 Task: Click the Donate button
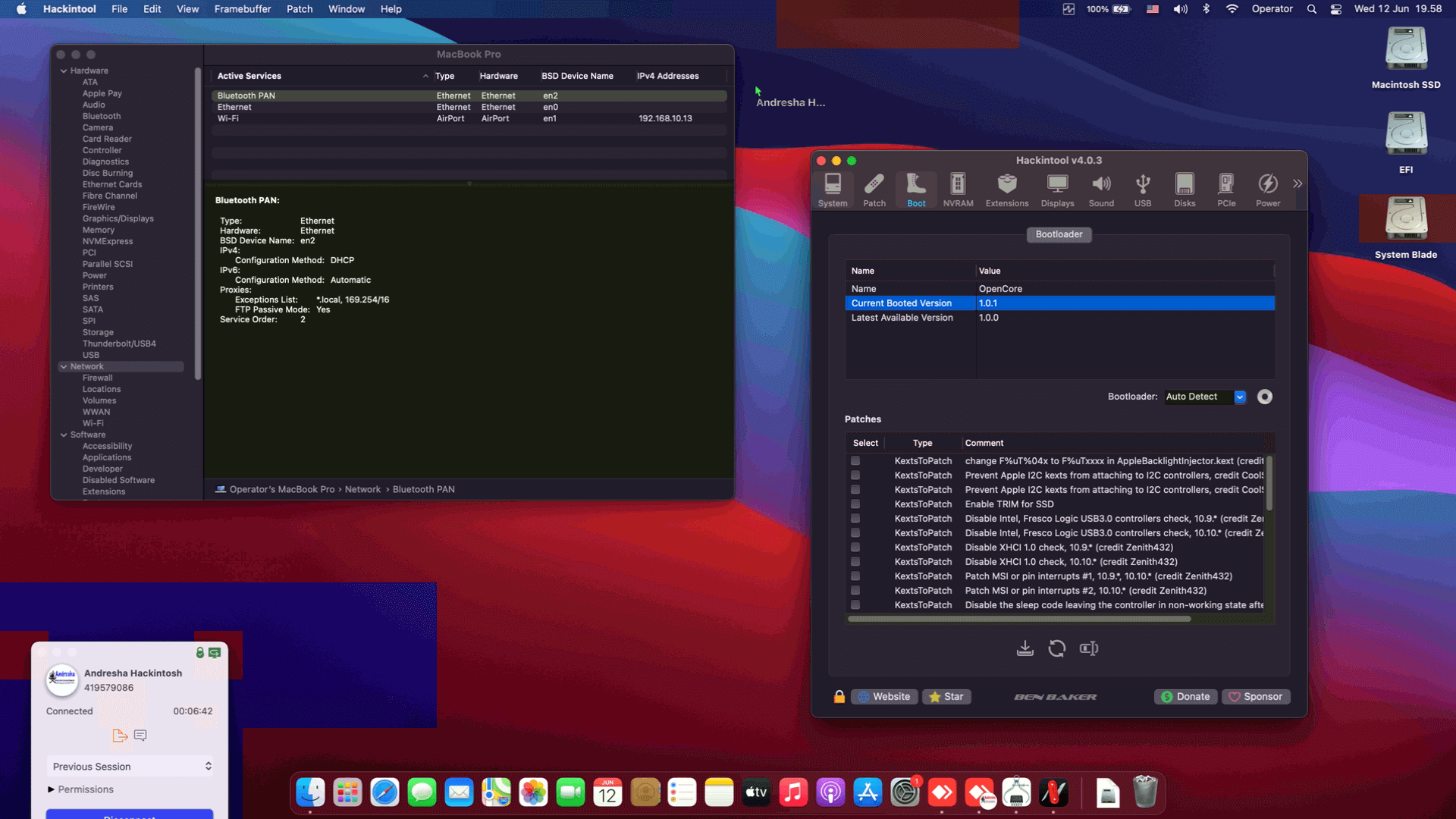[1185, 696]
